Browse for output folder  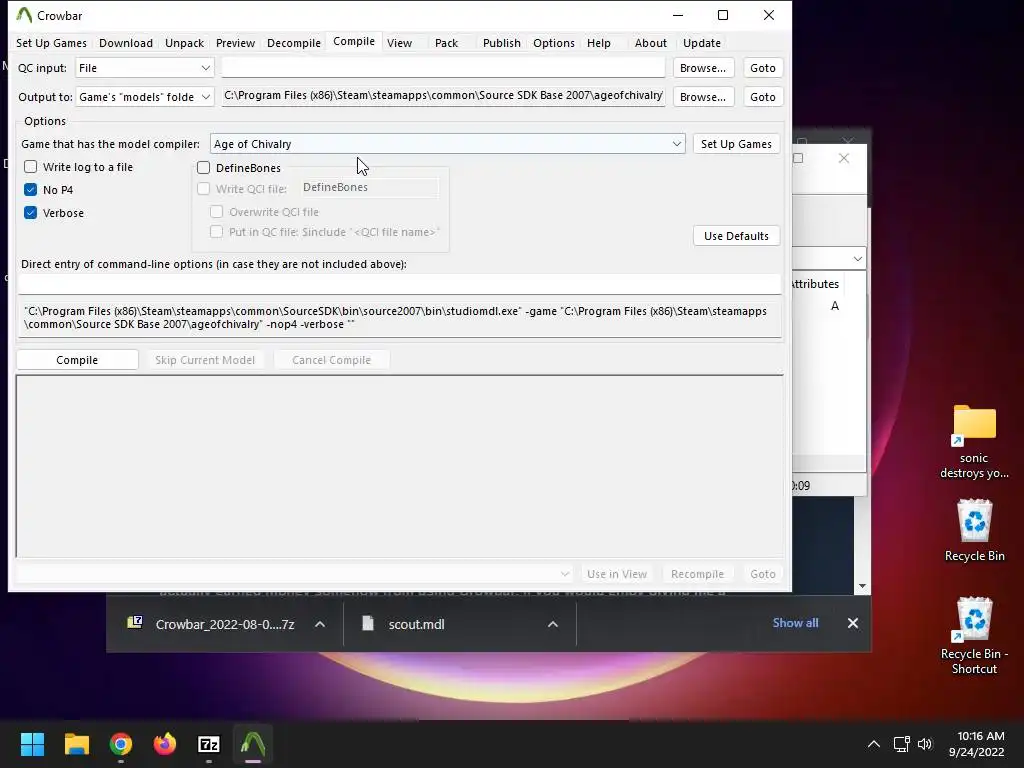pos(703,97)
